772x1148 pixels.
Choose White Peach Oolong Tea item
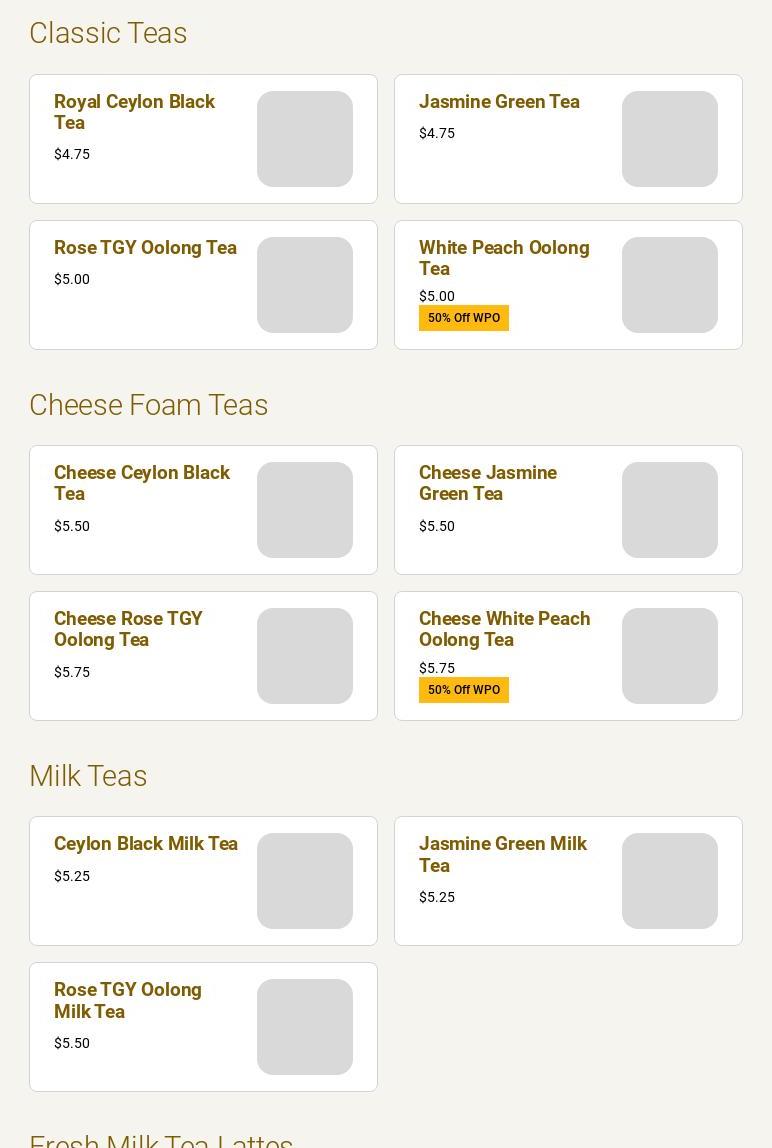[568, 285]
